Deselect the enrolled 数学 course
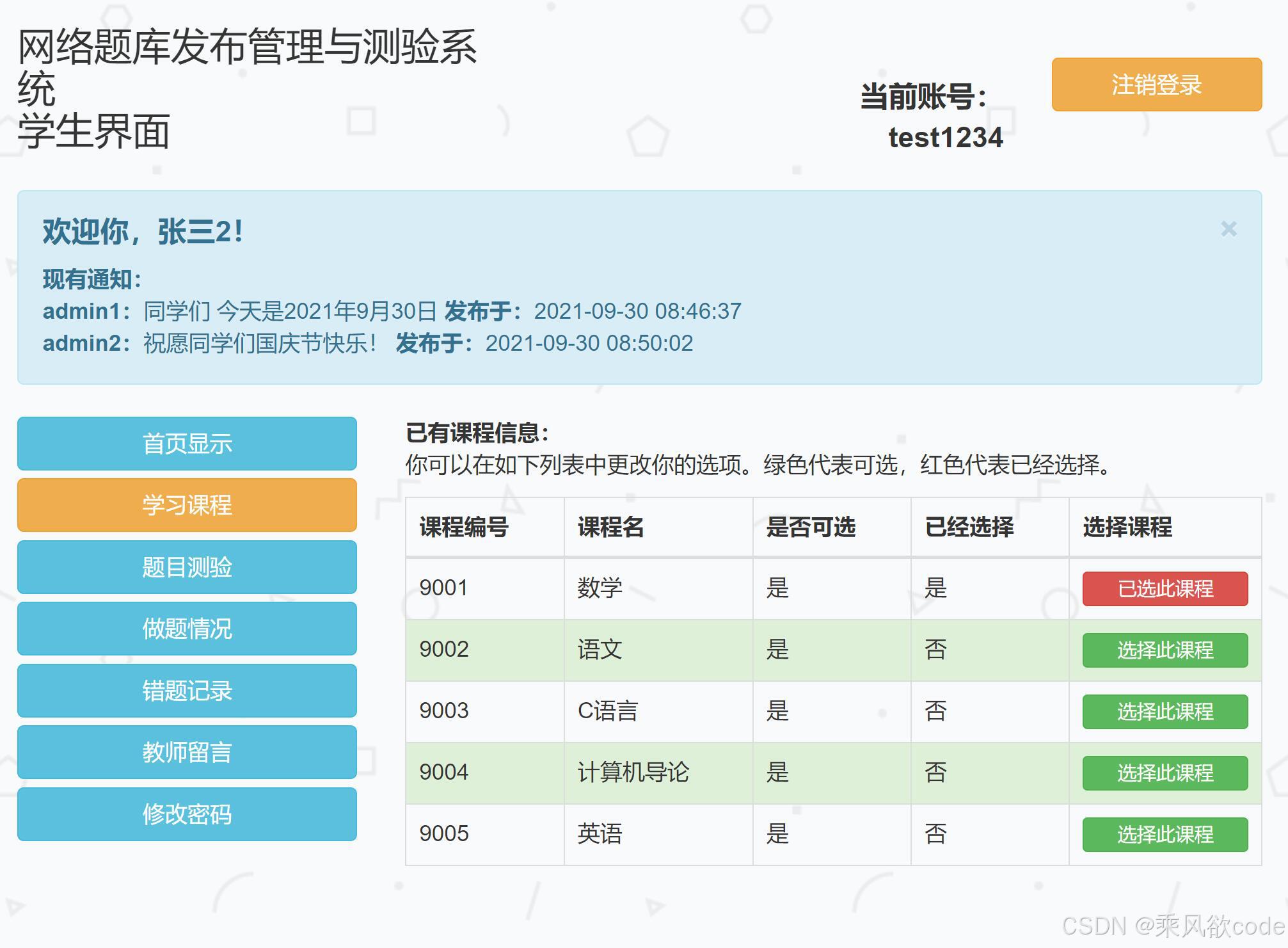Screen dimensions: 1288x948 coord(1165,589)
